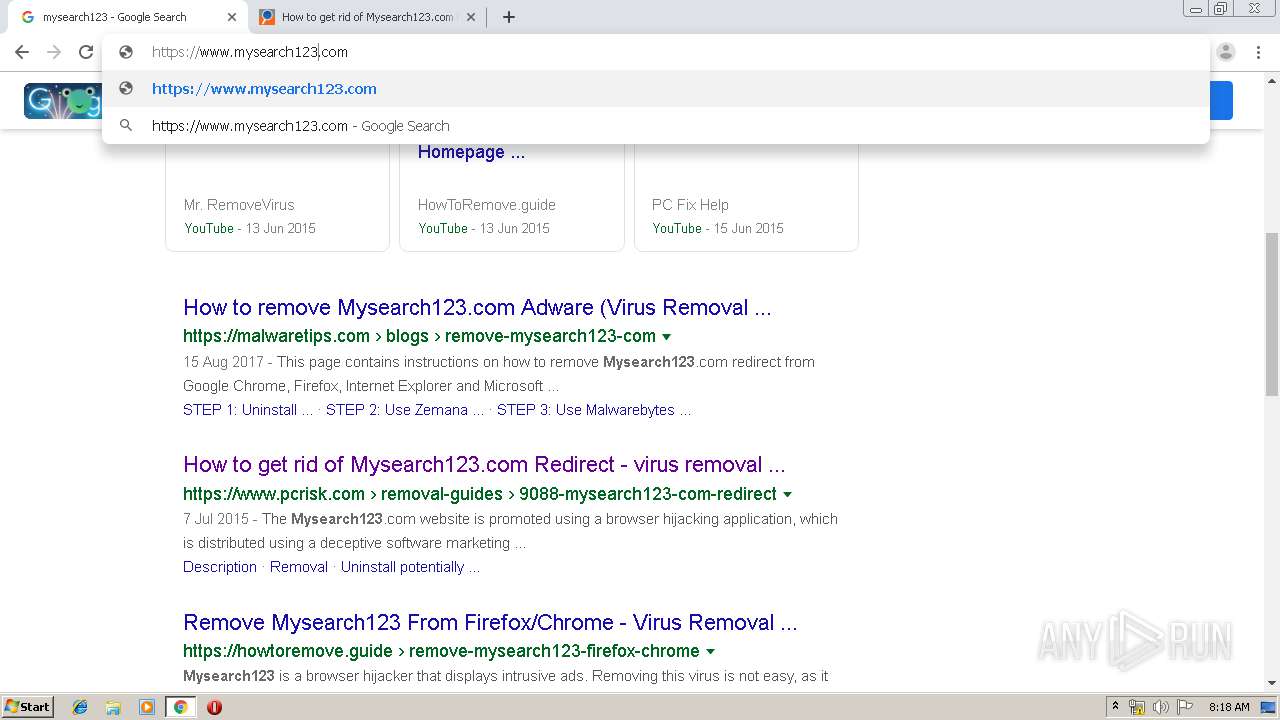1280x720 pixels.
Task: Expand the malwaretips.com result options arrow
Action: click(667, 337)
